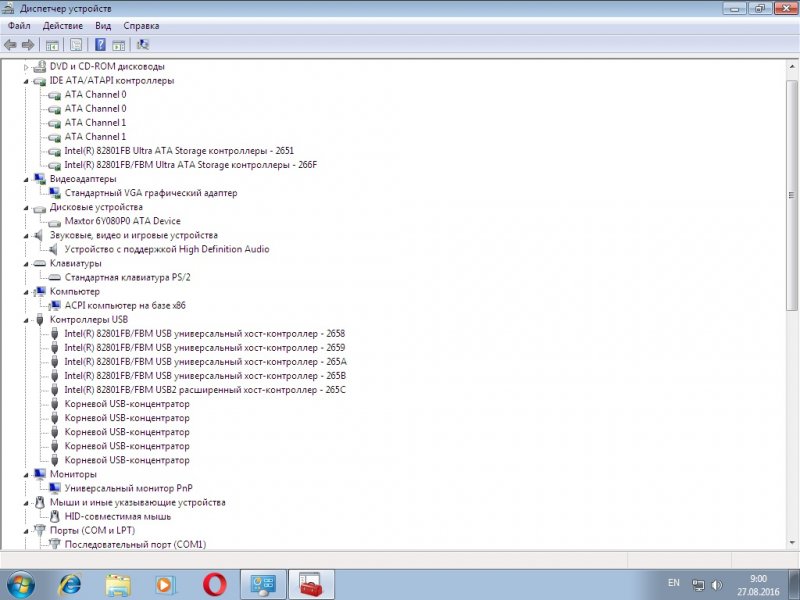Open the Справка menu
The image size is (800, 600).
pos(141,25)
